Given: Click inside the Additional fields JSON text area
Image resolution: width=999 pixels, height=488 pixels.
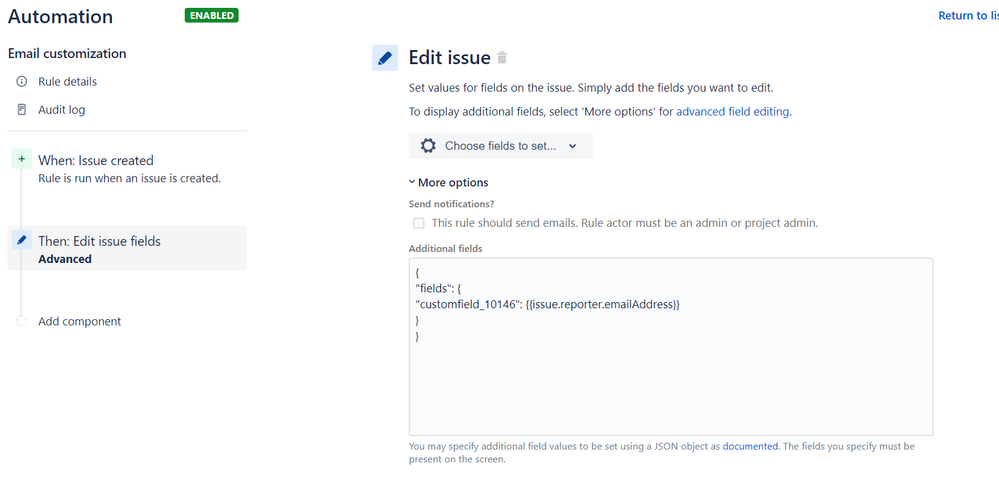Looking at the screenshot, I should click(x=671, y=347).
